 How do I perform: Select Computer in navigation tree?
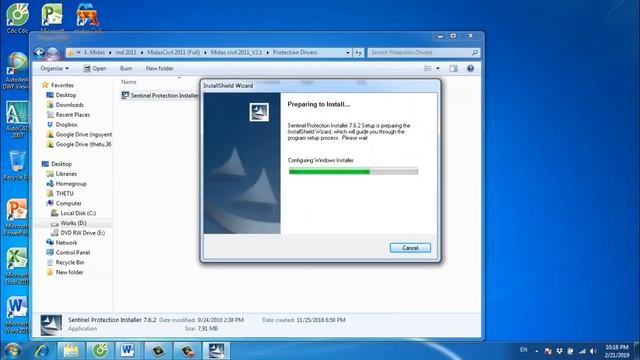pos(64,203)
